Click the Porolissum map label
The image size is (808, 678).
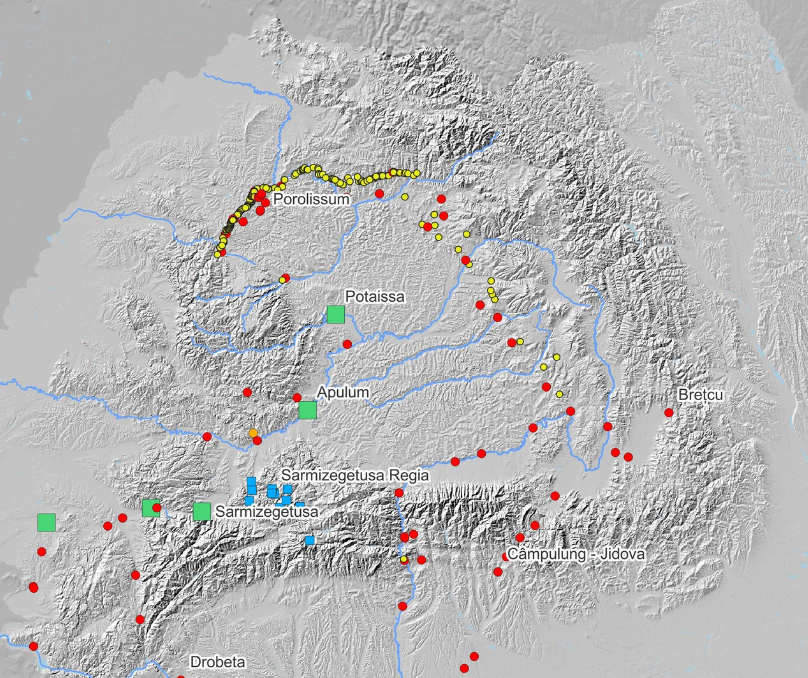click(x=311, y=199)
